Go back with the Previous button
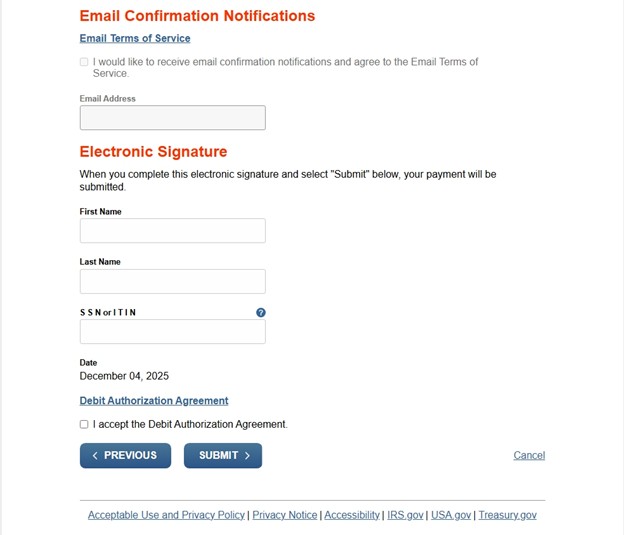The width and height of the screenshot is (624, 535). [125, 456]
